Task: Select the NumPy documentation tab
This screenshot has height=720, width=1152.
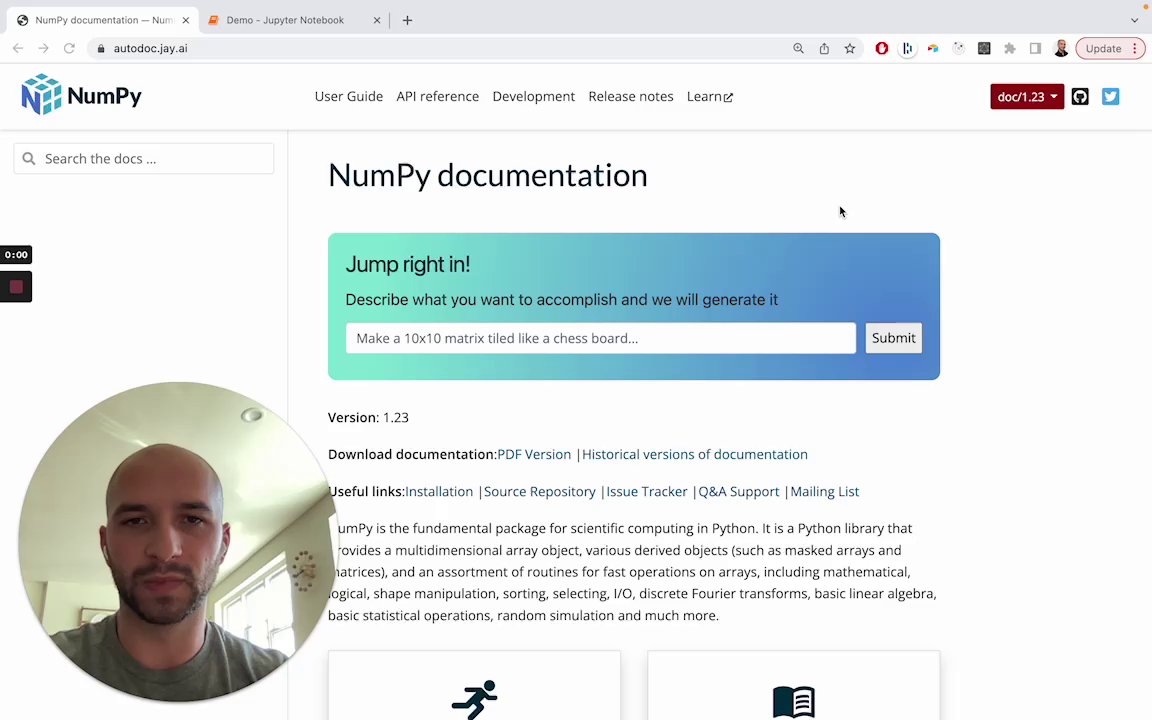Action: (x=103, y=21)
